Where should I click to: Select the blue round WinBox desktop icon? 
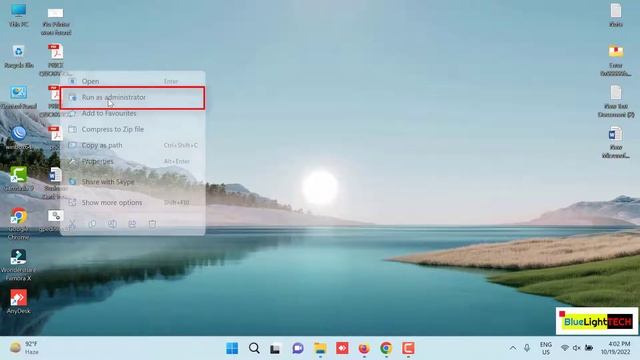(19, 138)
